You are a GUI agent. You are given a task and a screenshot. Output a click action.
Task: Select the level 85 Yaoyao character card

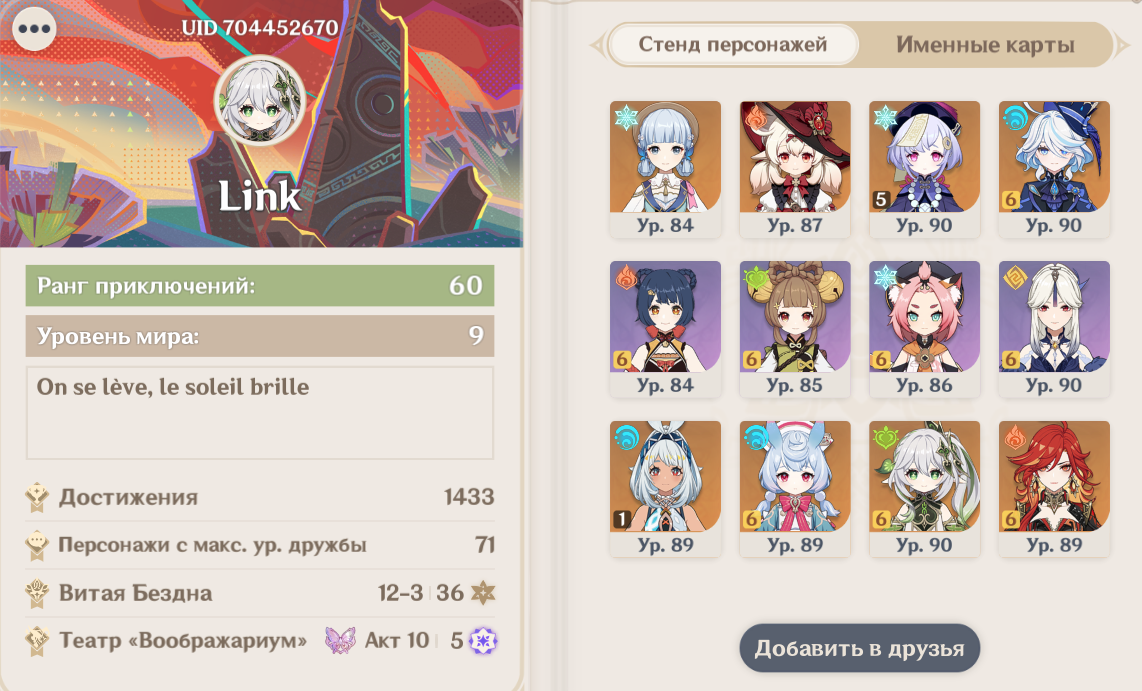[x=795, y=329]
